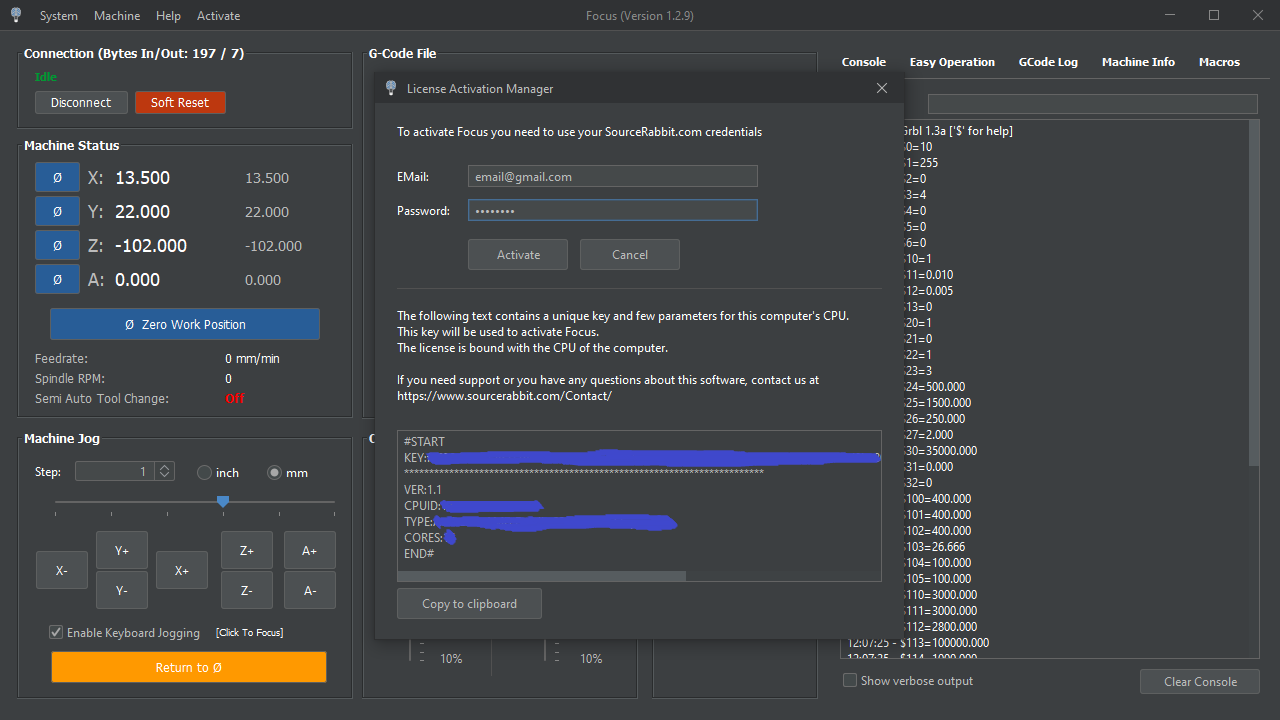Copy license key text to clipboard
This screenshot has width=1280, height=720.
coord(470,604)
